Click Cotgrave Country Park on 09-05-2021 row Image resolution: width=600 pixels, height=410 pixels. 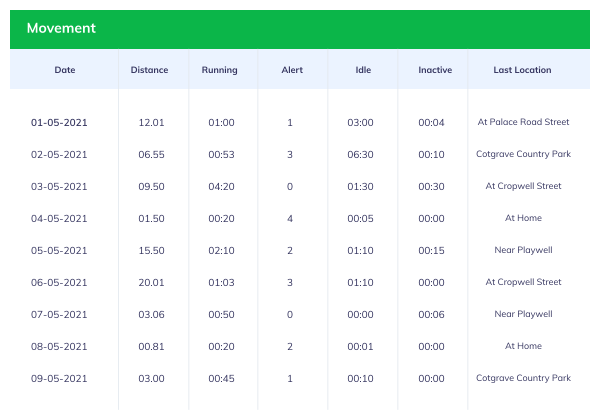523,378
